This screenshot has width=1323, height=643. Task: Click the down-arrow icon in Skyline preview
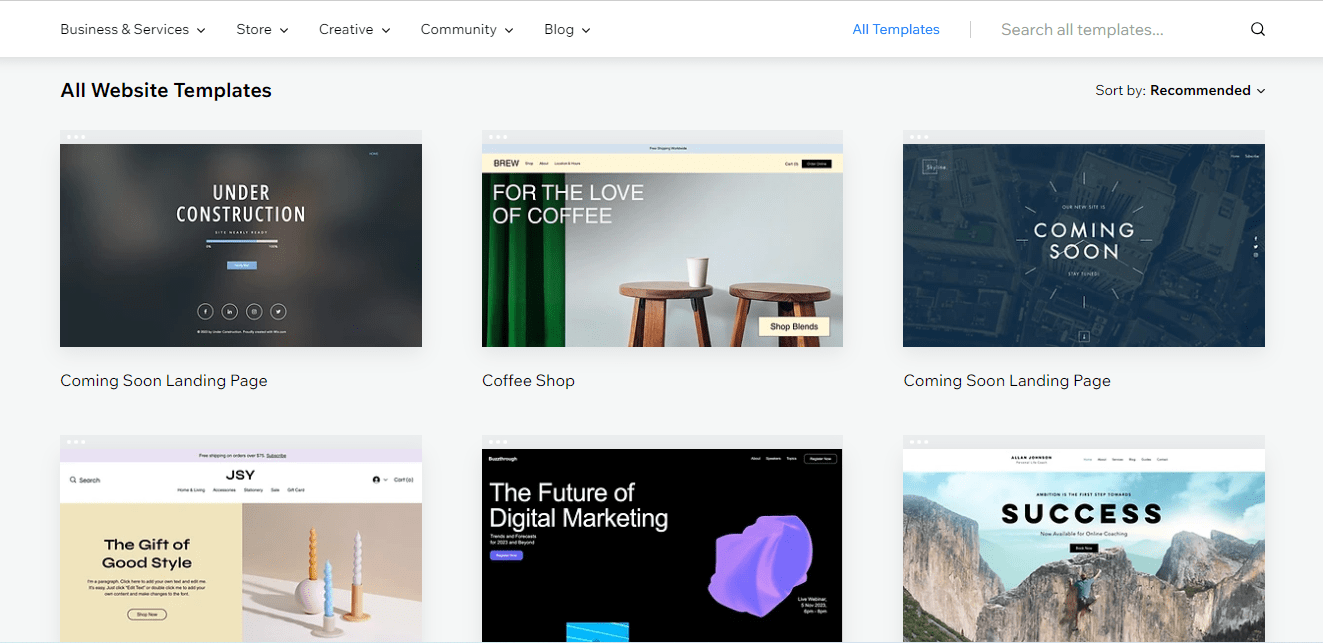click(x=1083, y=337)
